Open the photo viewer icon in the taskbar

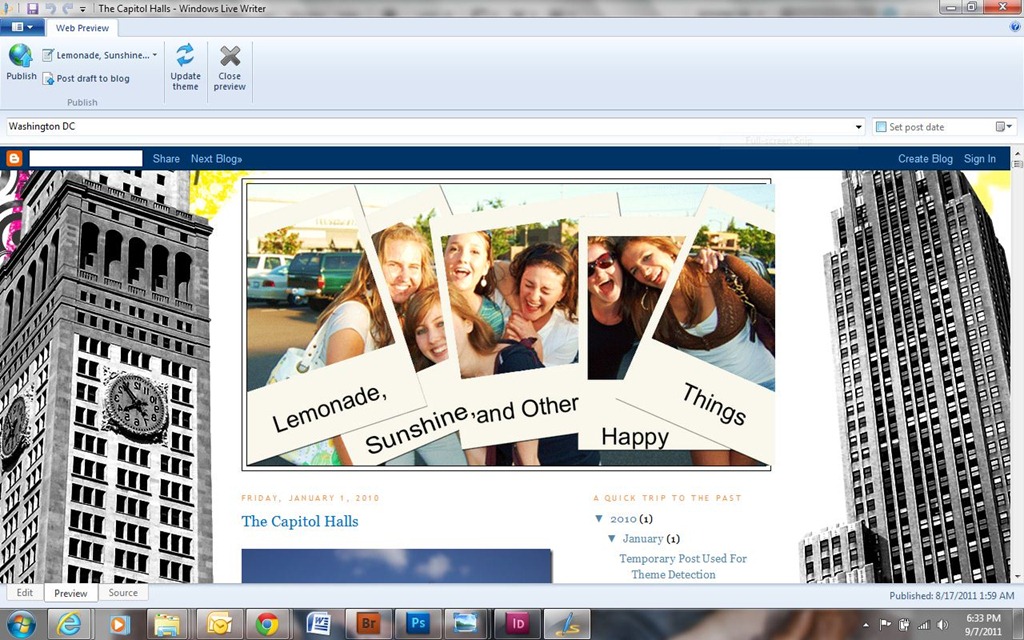coord(467,624)
